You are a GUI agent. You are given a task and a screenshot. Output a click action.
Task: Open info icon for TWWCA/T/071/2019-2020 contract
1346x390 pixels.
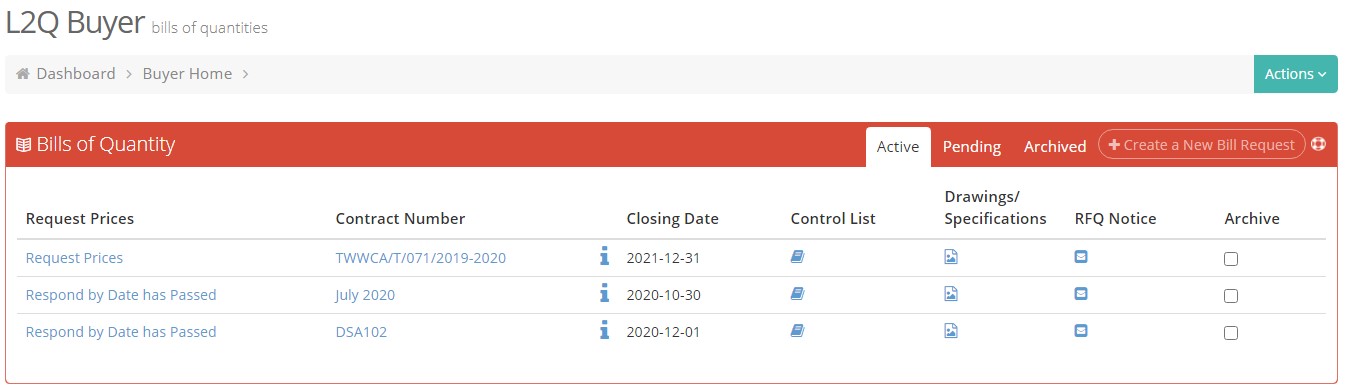(x=604, y=257)
